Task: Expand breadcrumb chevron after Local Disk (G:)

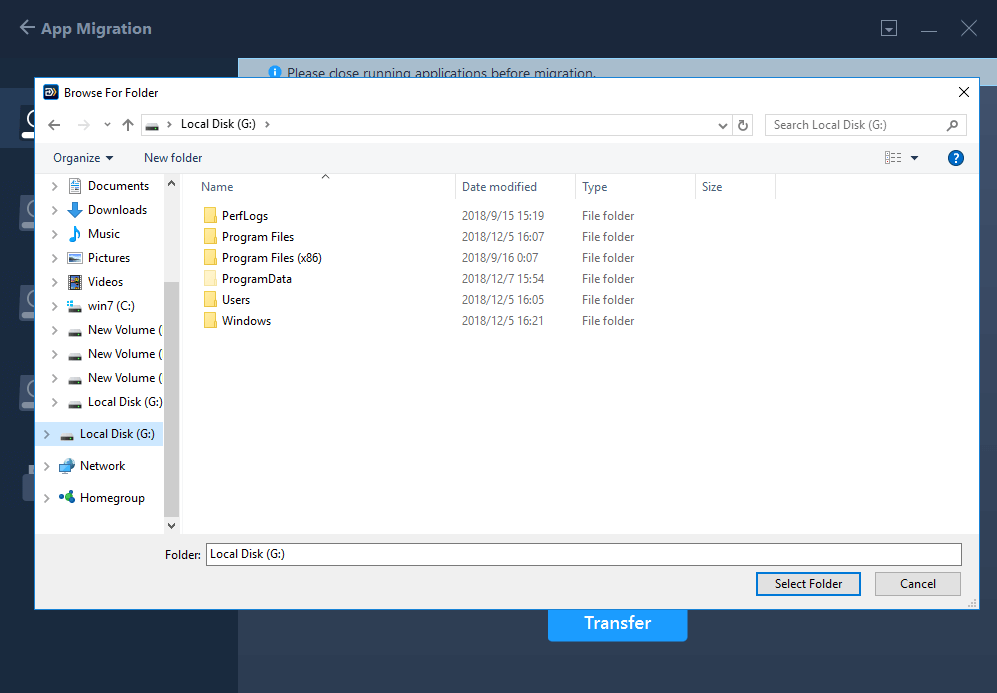Action: click(x=267, y=125)
